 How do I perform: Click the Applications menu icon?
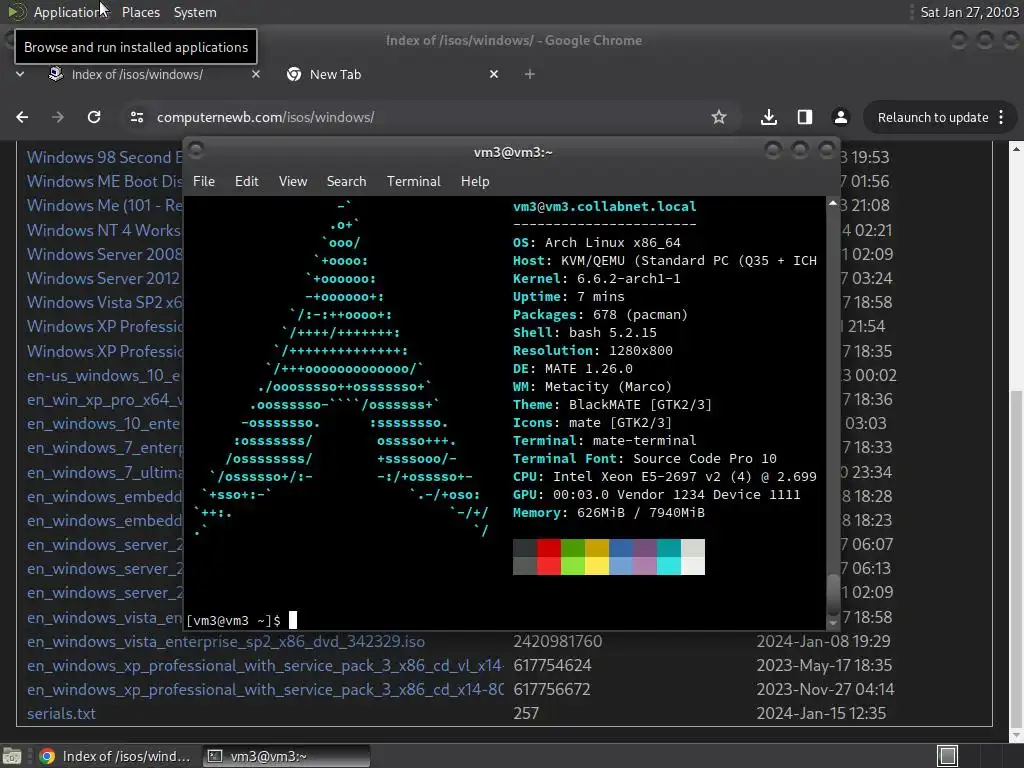(x=17, y=12)
